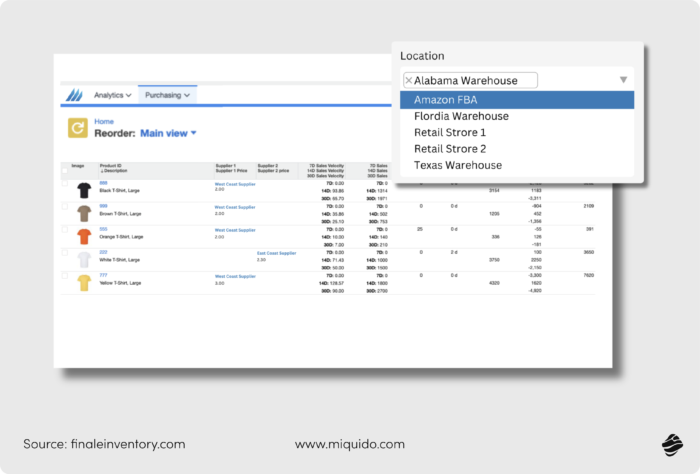Click the Home breadcrumb link
This screenshot has width=700, height=474.
104,121
